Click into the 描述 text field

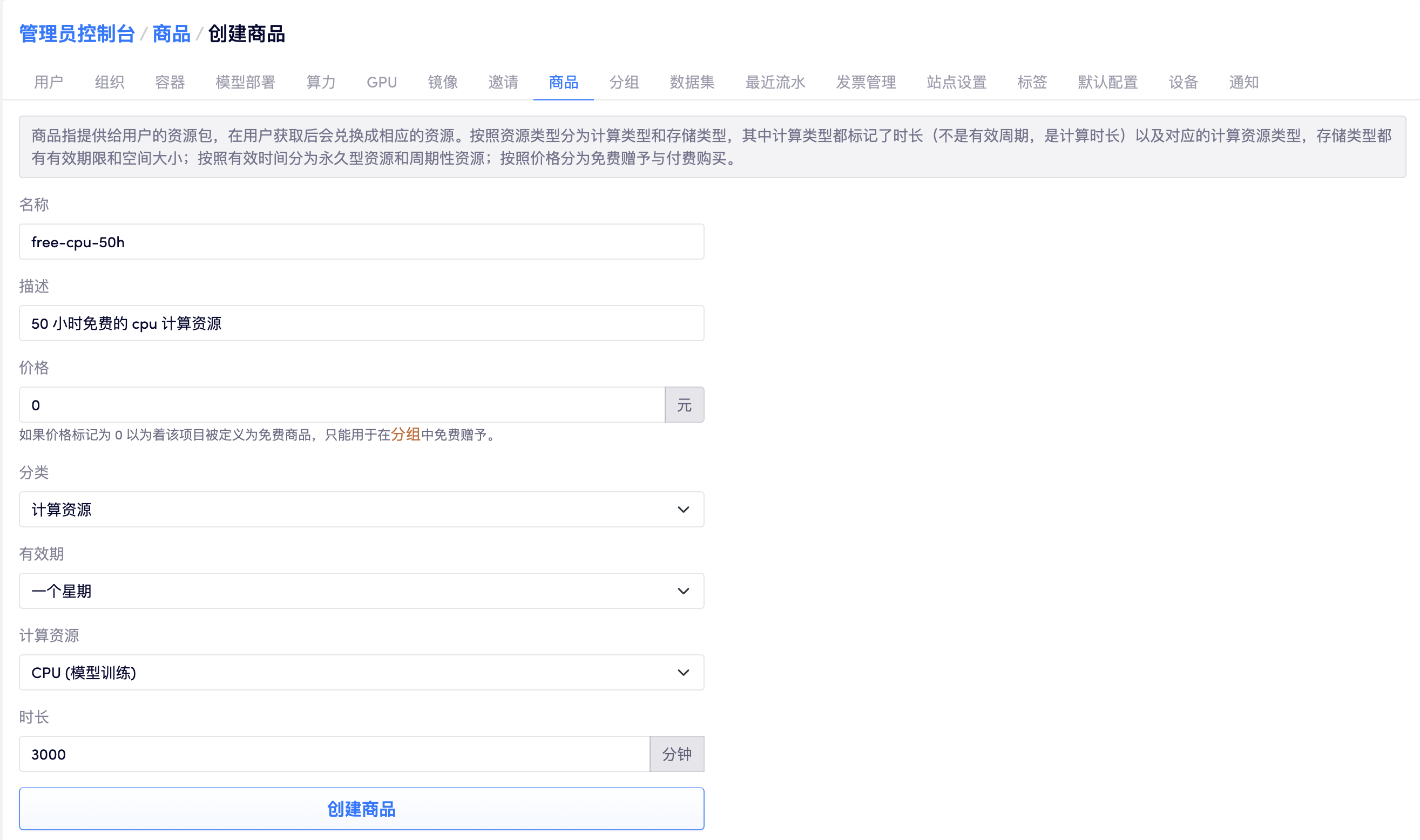pyautogui.click(x=361, y=324)
